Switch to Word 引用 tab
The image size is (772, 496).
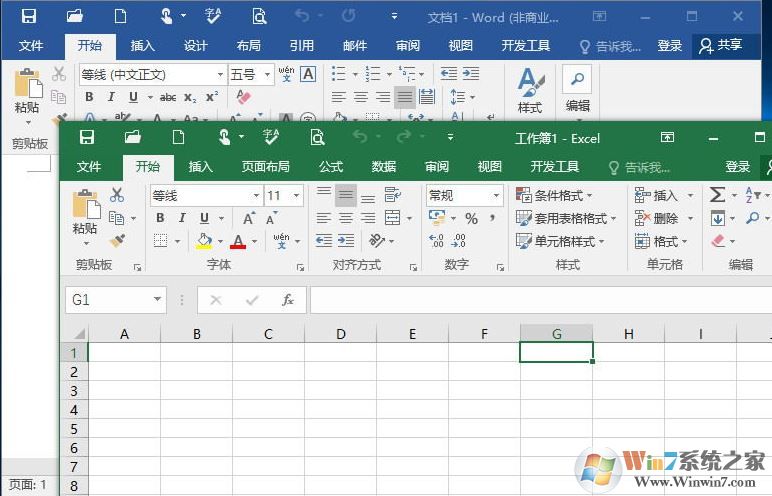[302, 46]
